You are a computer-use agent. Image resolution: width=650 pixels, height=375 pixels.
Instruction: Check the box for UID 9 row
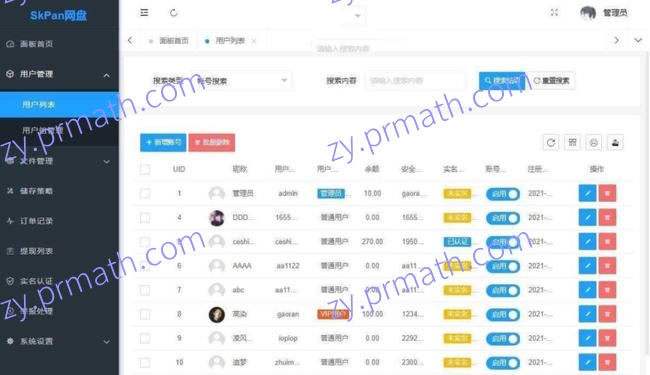coord(145,339)
